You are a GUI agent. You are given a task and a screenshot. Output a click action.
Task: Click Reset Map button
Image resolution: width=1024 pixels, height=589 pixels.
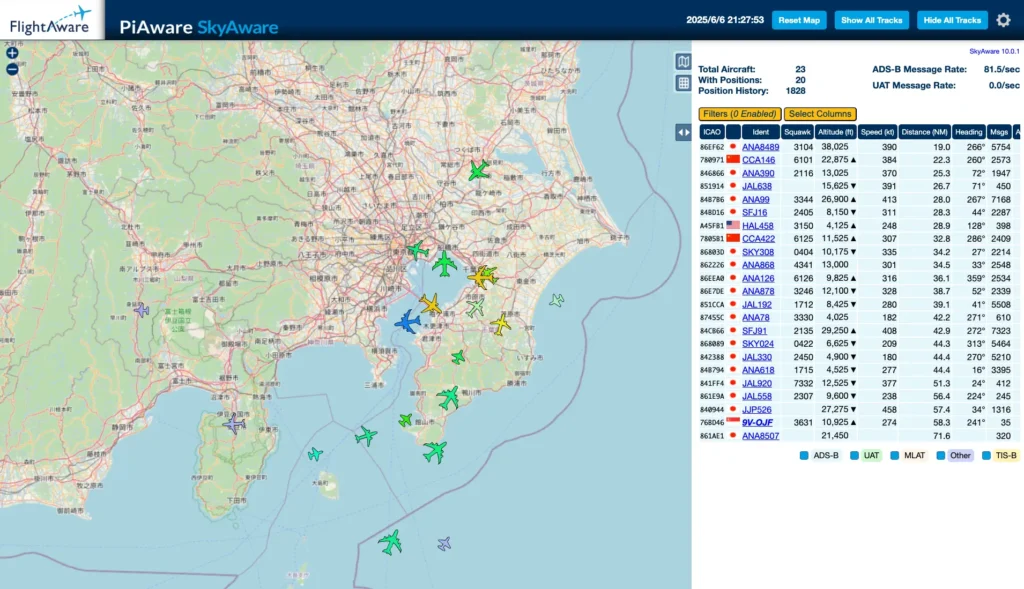[x=799, y=20]
